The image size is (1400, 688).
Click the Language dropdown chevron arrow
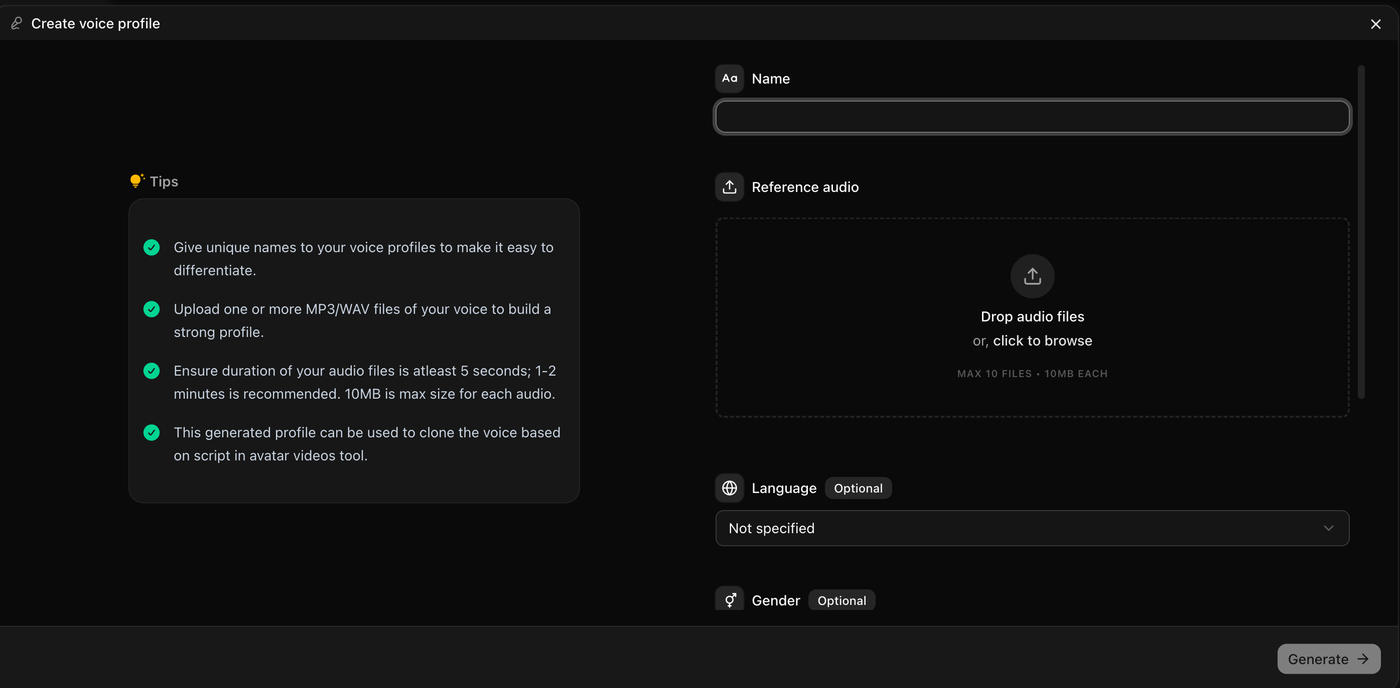pyautogui.click(x=1328, y=528)
